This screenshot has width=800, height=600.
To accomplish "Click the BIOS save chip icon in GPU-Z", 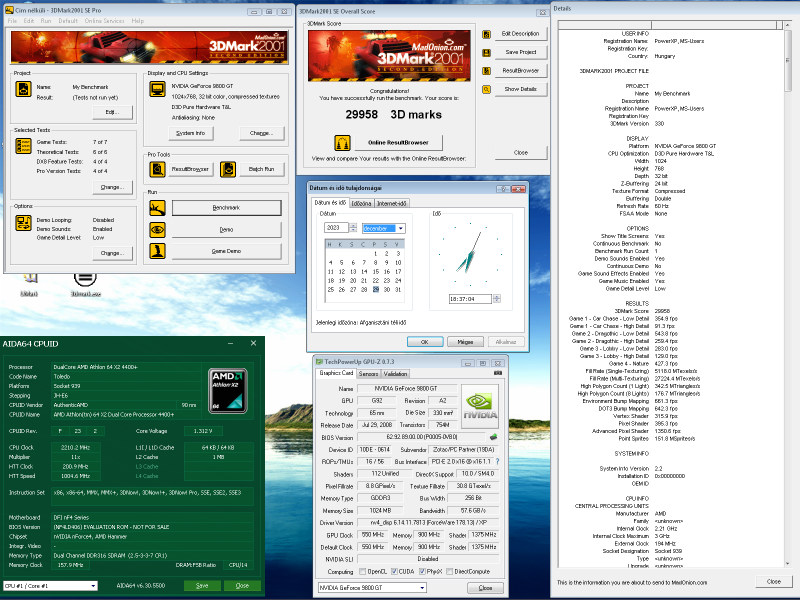I will pos(493,437).
